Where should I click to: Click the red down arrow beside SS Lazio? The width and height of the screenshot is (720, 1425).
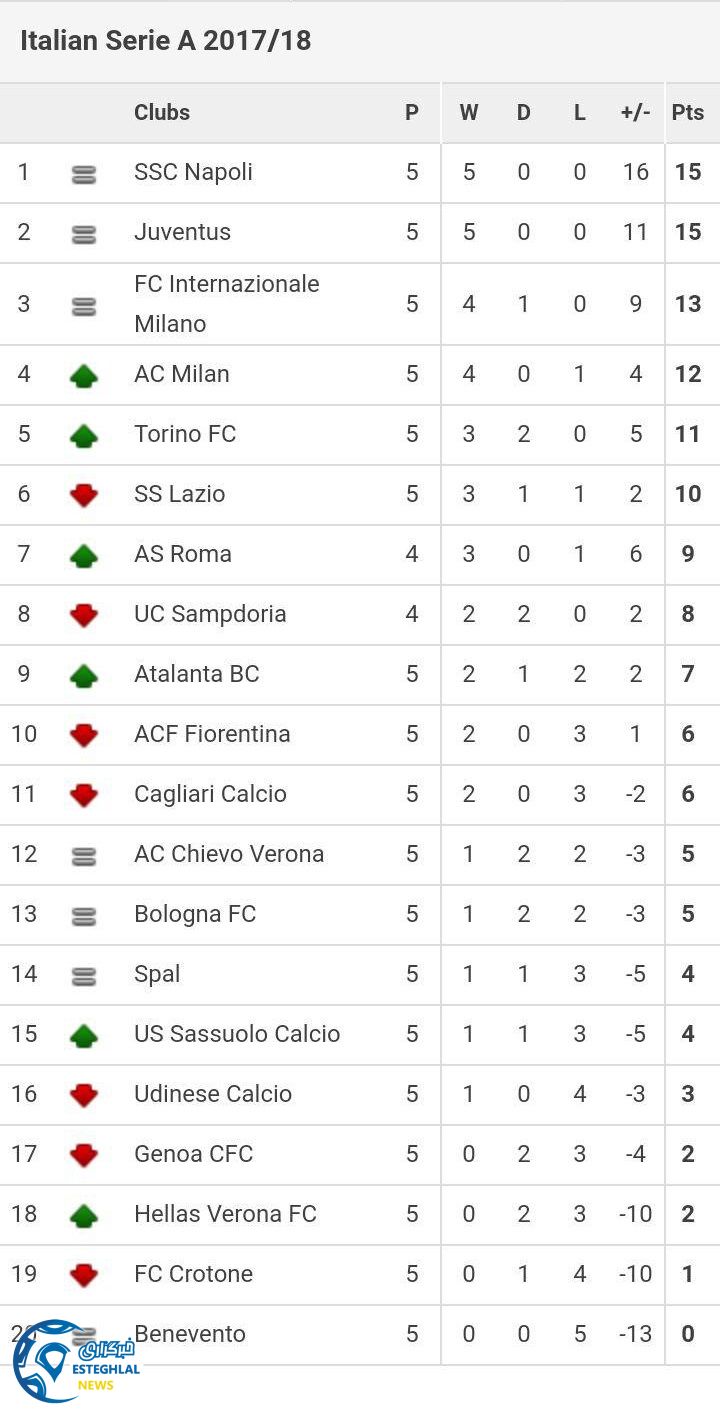(x=84, y=495)
